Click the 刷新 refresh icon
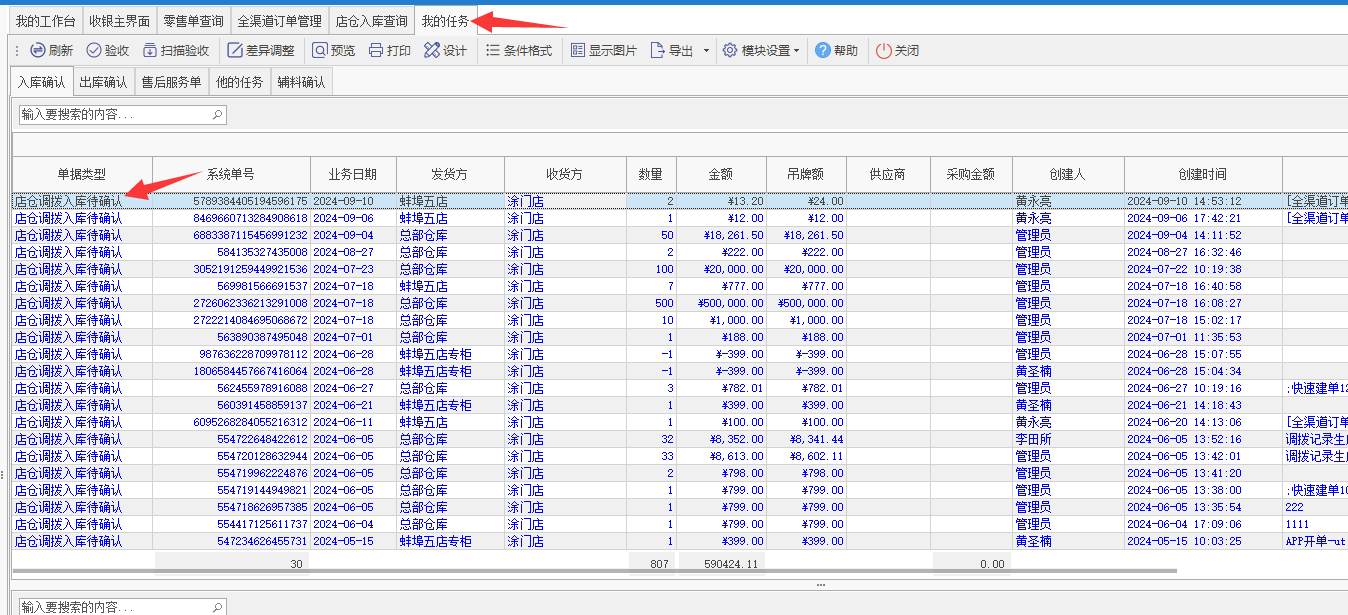Screen dimensions: 1348x615 pyautogui.click(x=37, y=51)
